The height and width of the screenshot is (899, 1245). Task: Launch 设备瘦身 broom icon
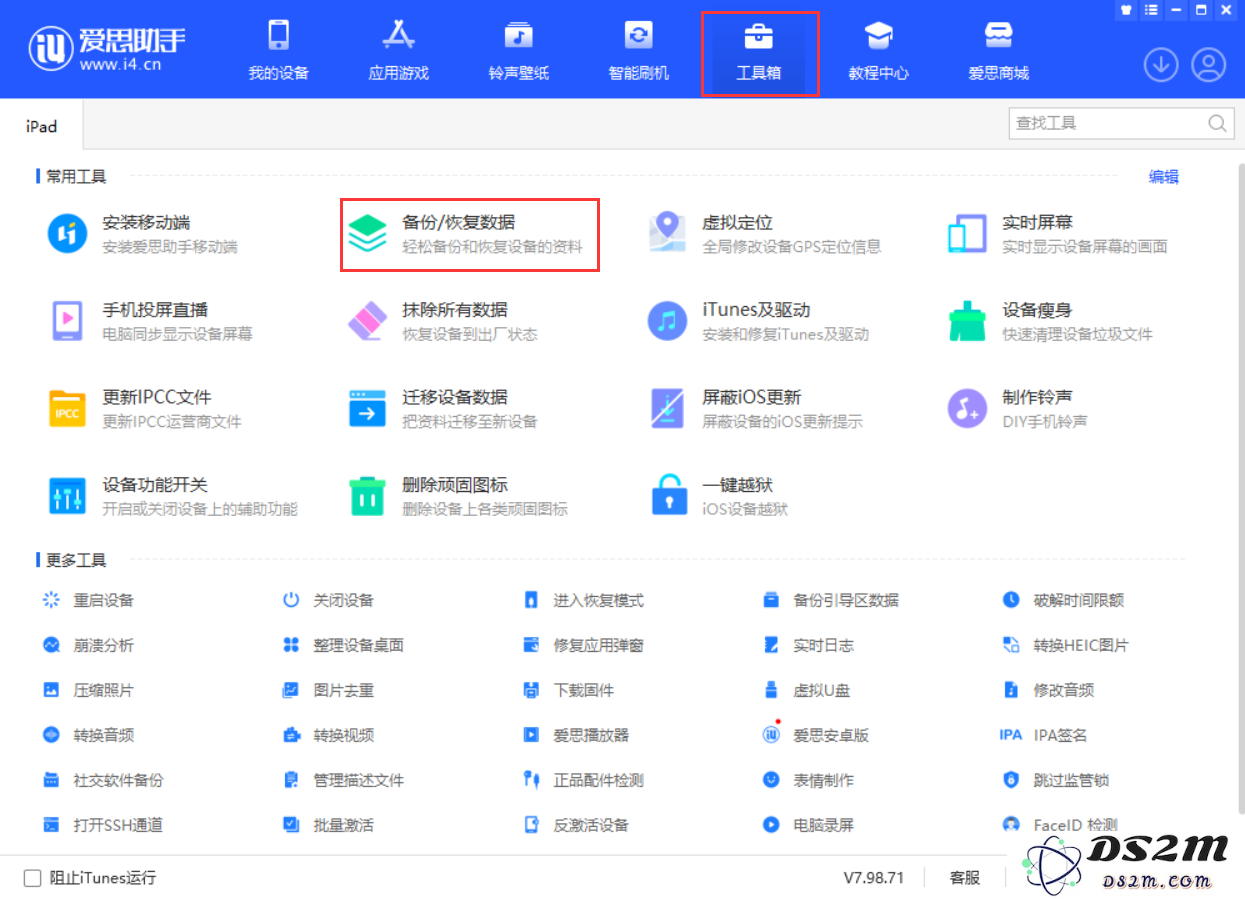[967, 321]
